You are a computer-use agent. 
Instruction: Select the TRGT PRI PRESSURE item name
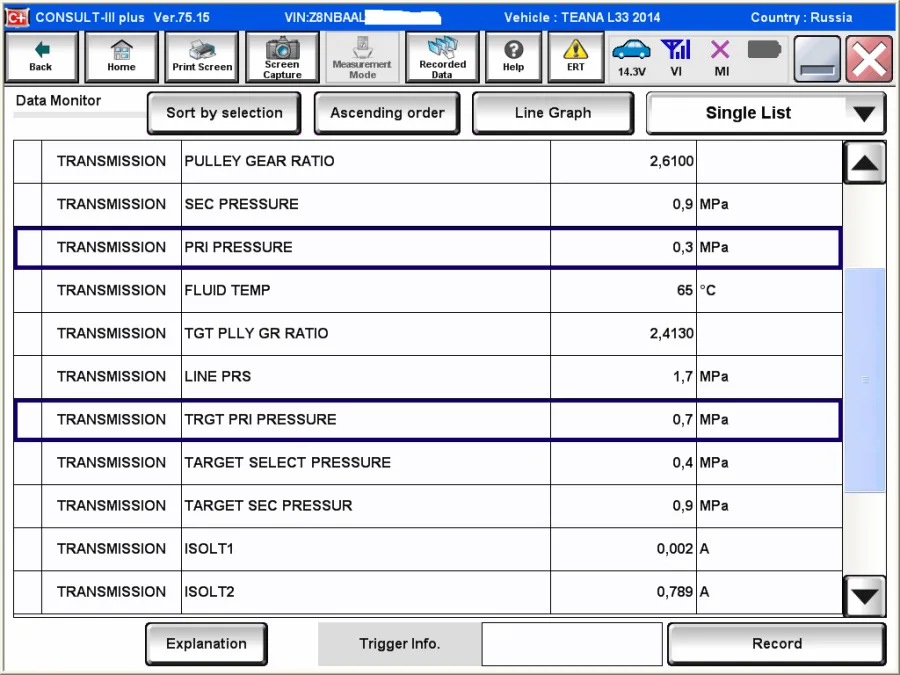pyautogui.click(x=261, y=420)
